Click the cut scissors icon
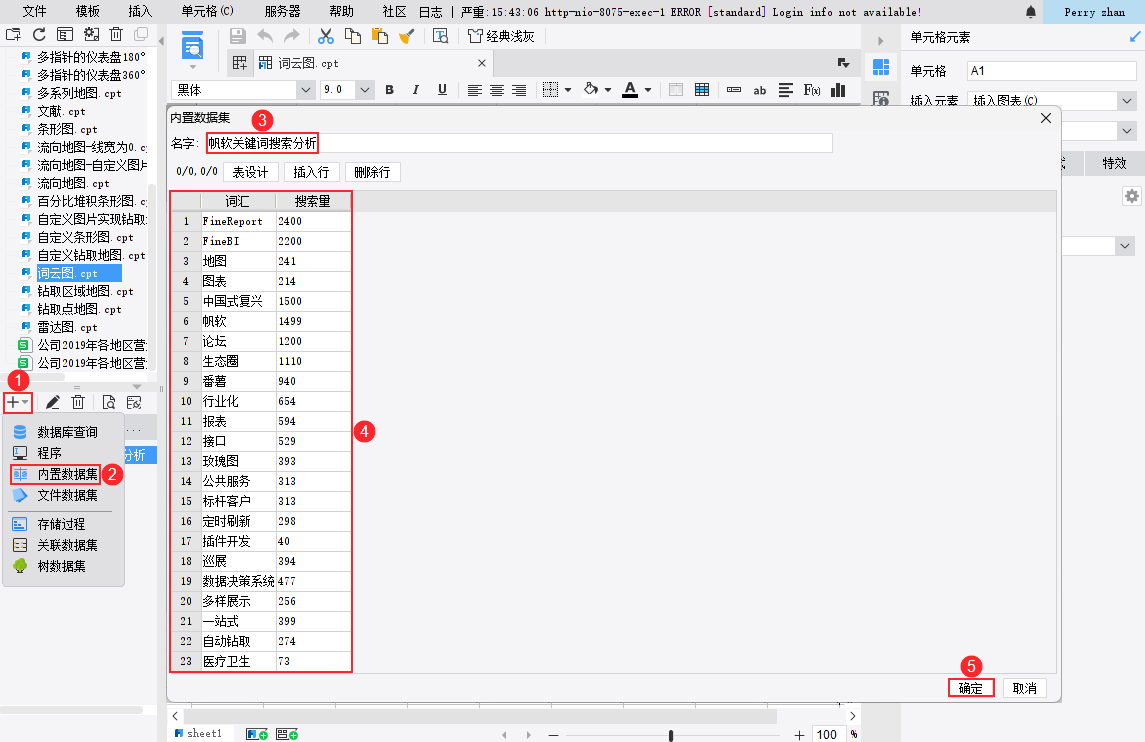The image size is (1145, 742). click(326, 36)
